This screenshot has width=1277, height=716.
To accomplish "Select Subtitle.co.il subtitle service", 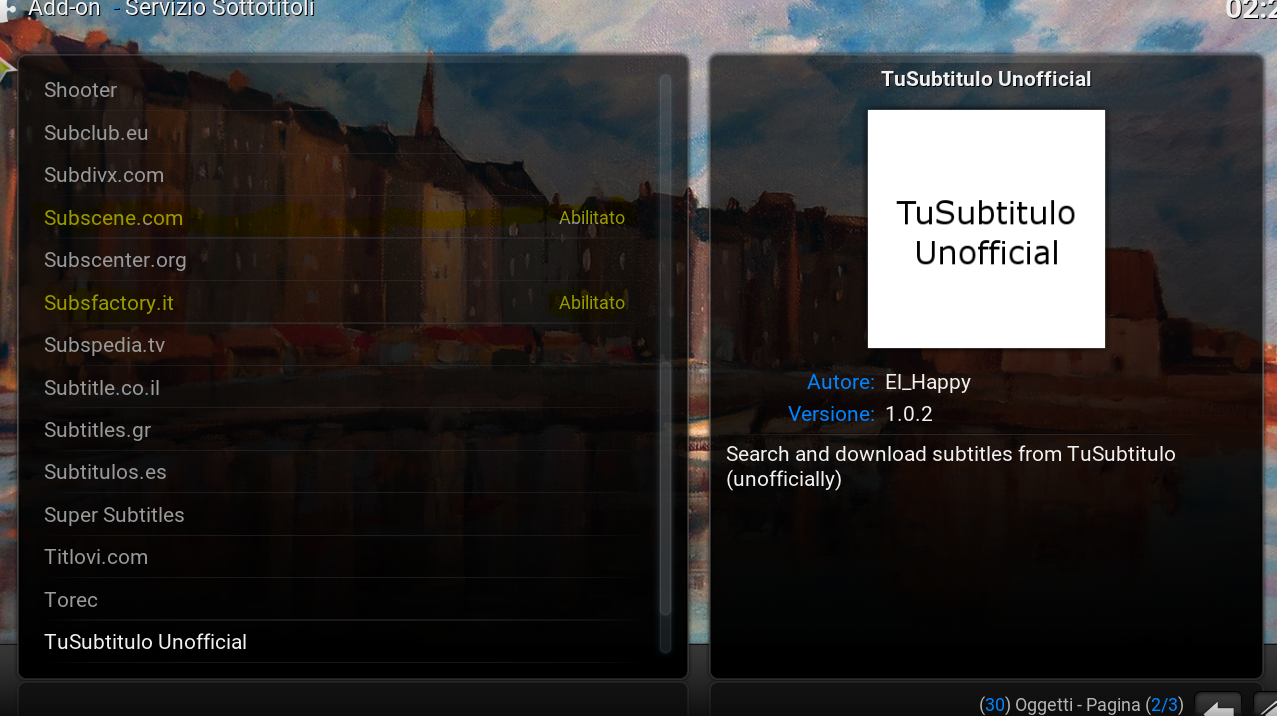I will pyautogui.click(x=340, y=388).
